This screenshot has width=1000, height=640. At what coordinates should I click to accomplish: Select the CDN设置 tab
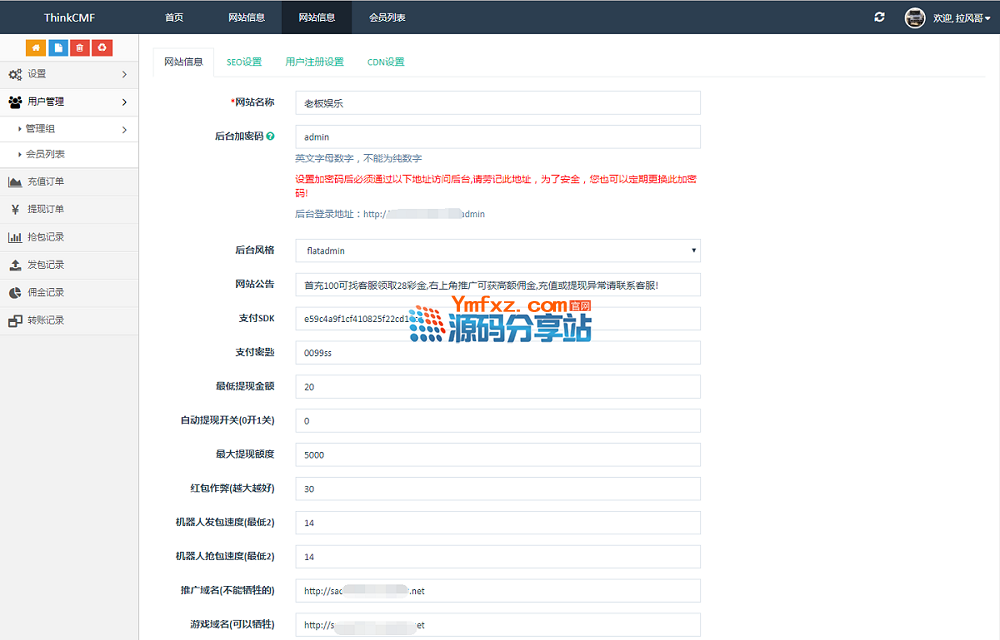[385, 62]
